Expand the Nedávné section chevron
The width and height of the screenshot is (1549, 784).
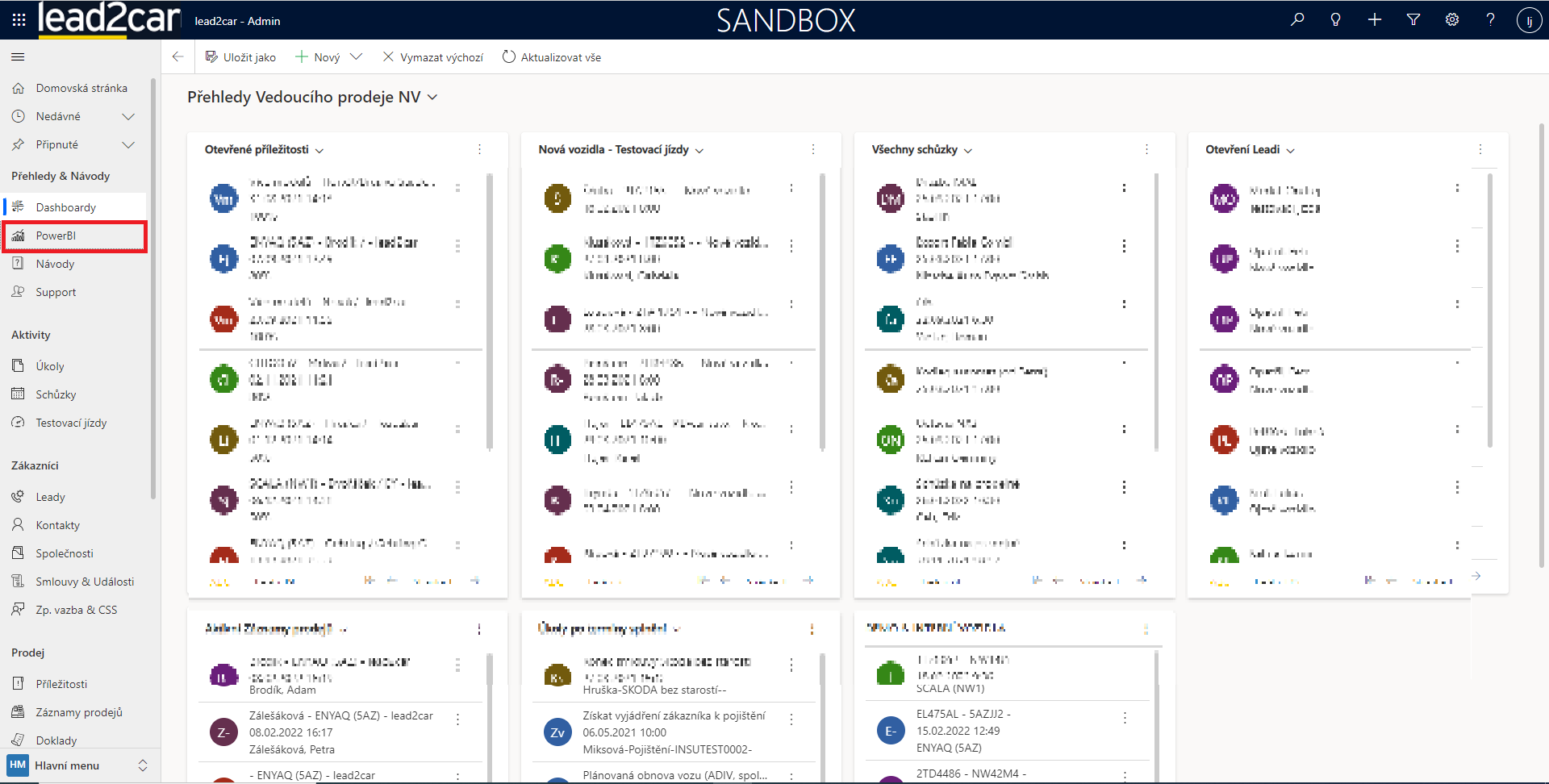[127, 117]
